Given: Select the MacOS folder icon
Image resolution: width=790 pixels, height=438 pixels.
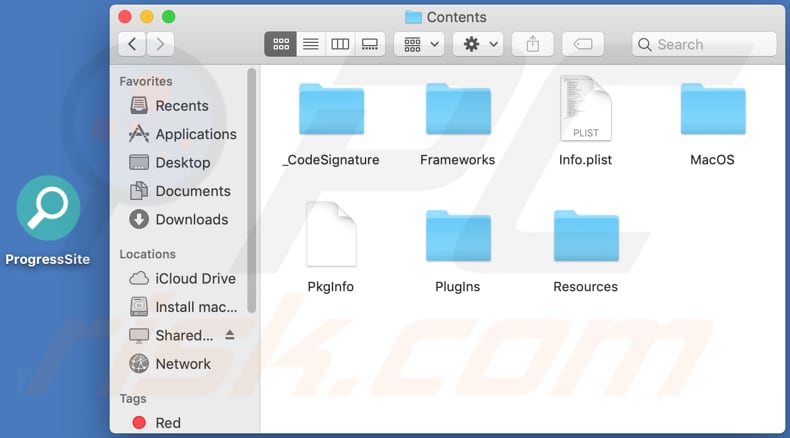Looking at the screenshot, I should (713, 109).
